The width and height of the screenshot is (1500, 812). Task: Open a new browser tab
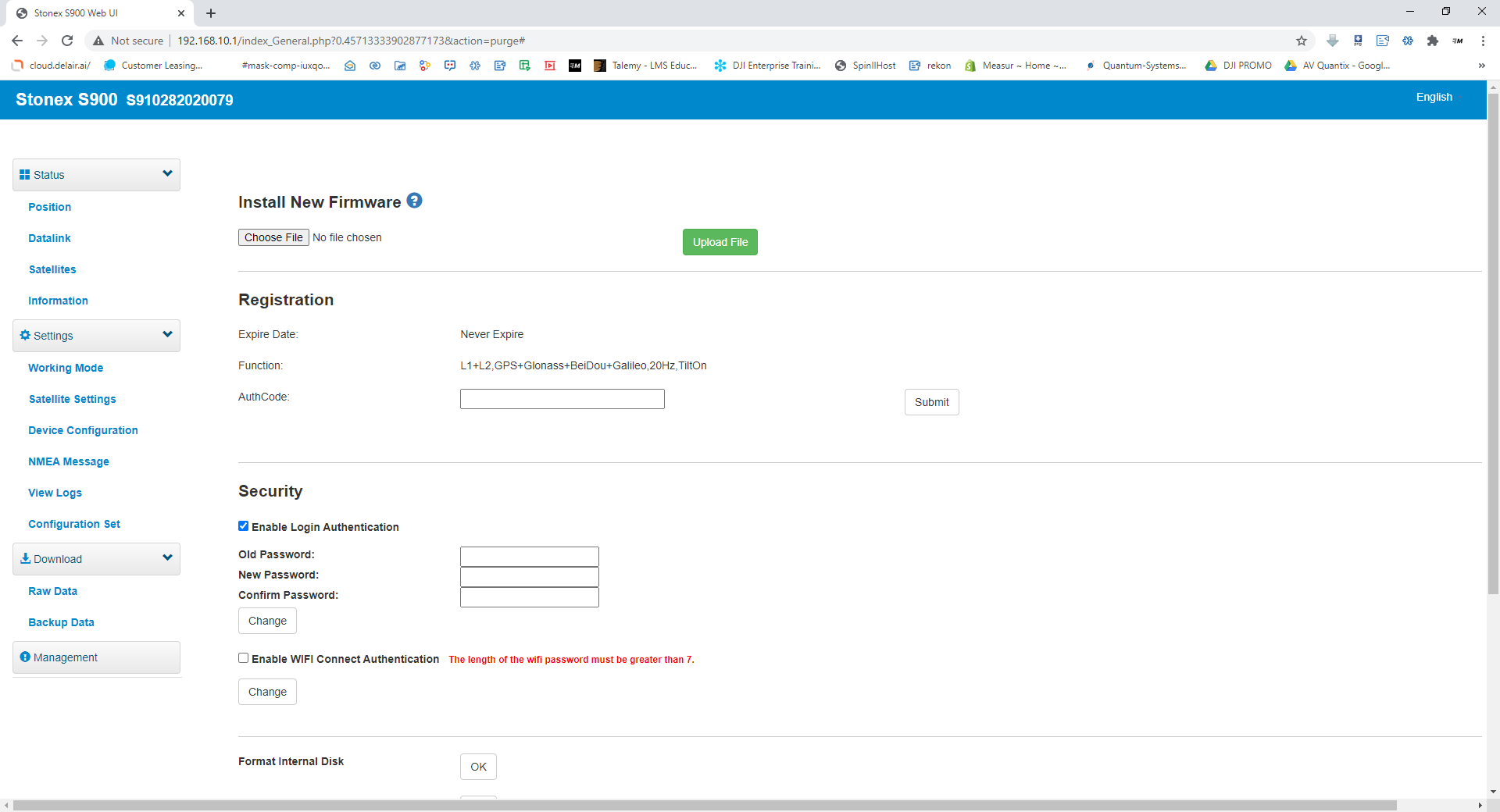coord(211,13)
